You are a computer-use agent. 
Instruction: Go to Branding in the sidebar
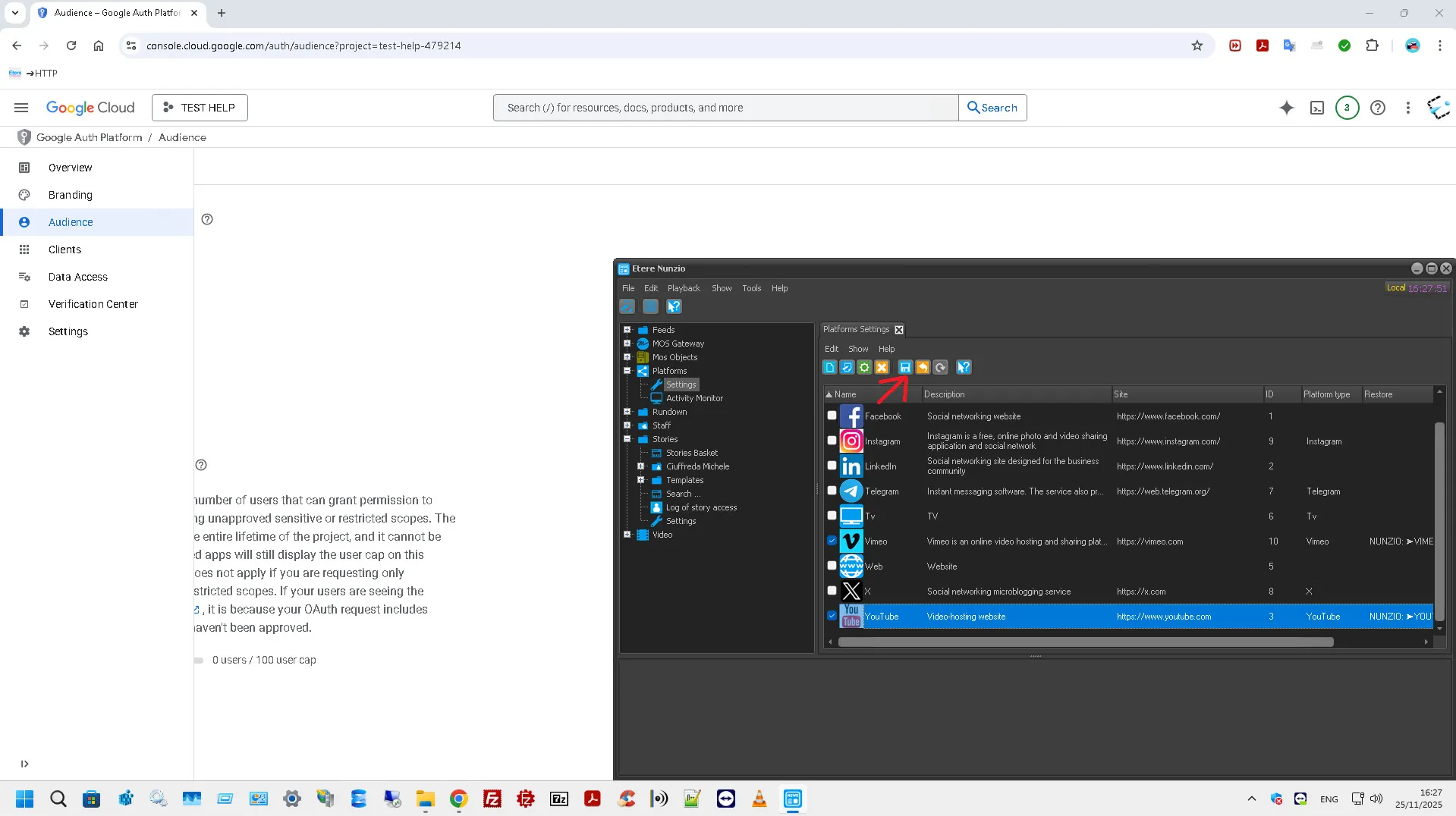click(x=71, y=195)
